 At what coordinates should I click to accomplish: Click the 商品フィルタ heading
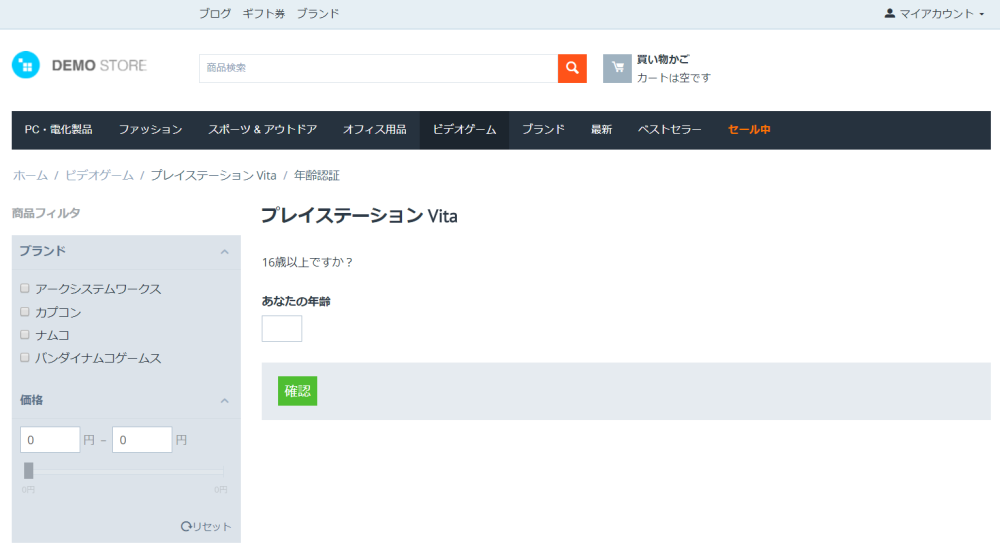click(x=46, y=213)
